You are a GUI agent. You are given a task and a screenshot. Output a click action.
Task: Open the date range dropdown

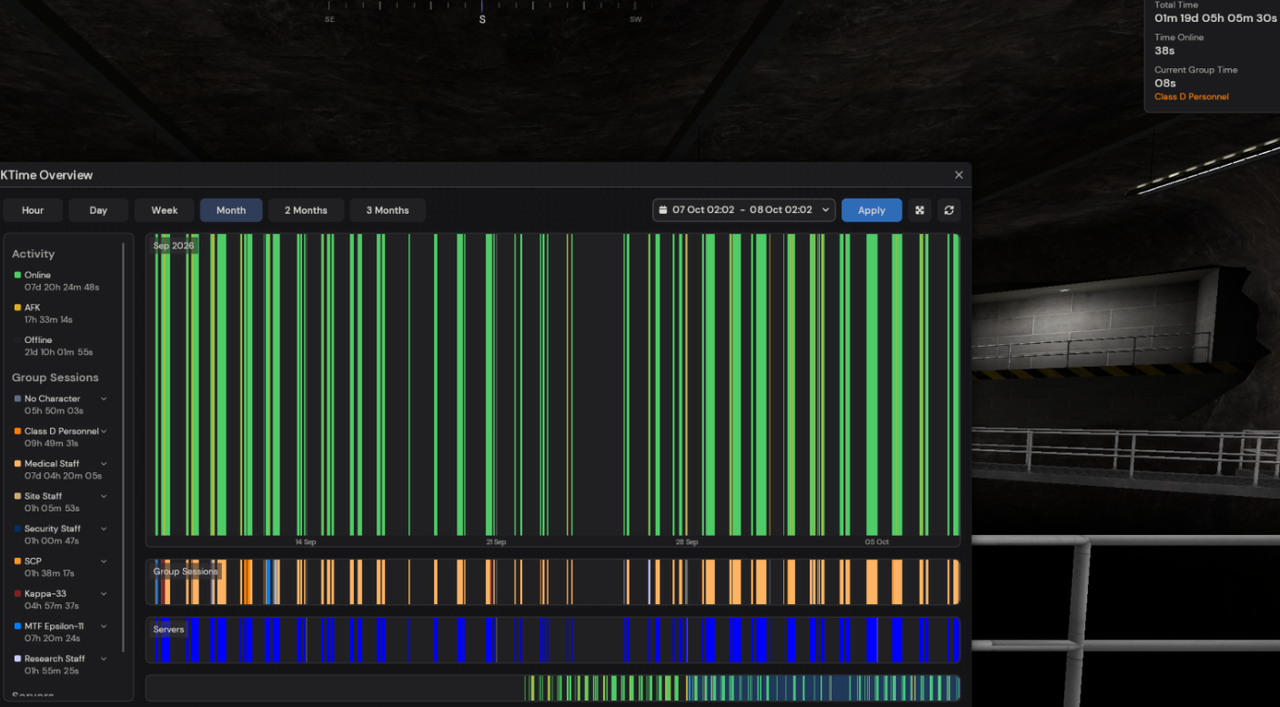[744, 210]
